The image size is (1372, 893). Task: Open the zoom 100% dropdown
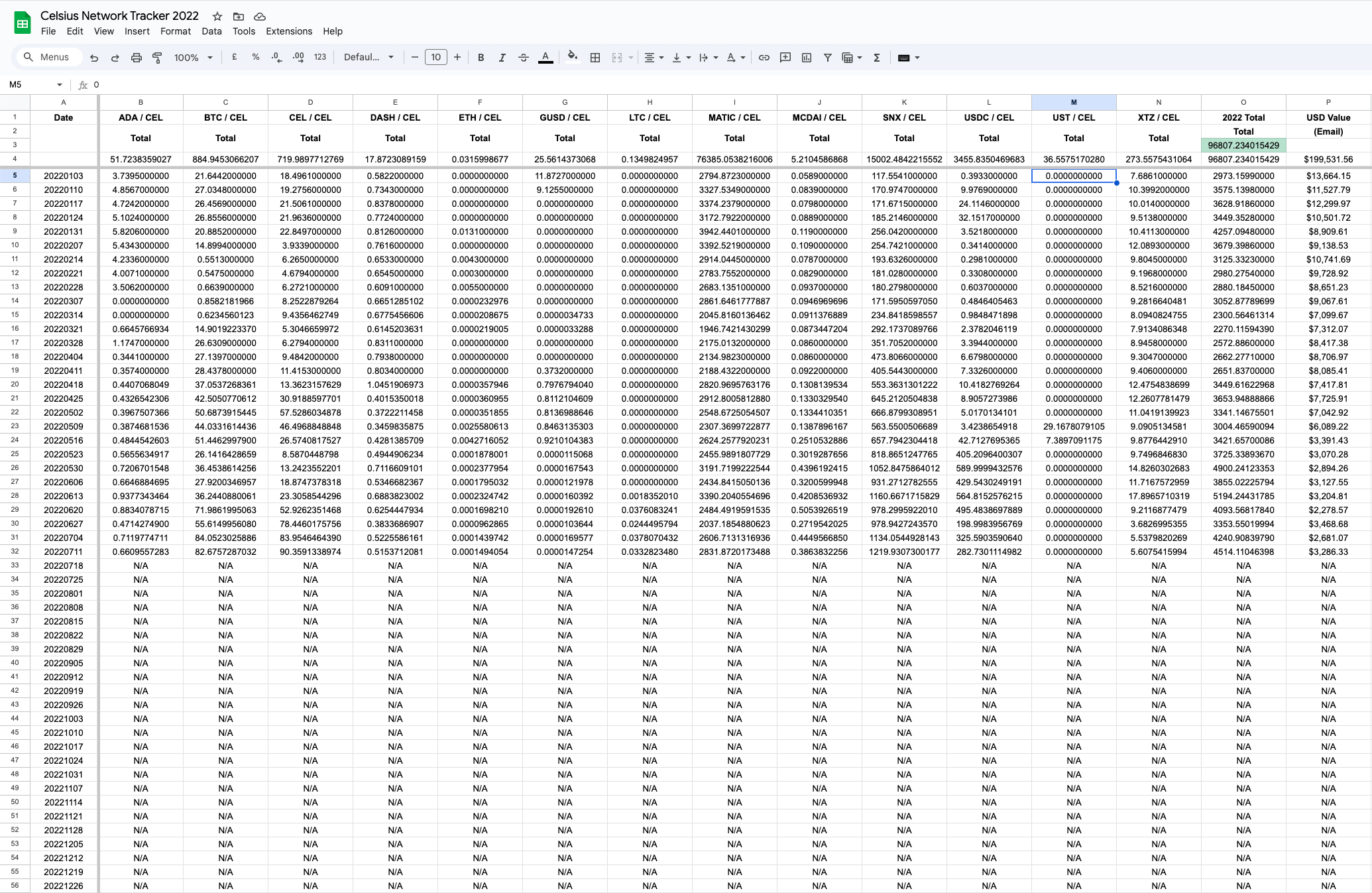[193, 58]
